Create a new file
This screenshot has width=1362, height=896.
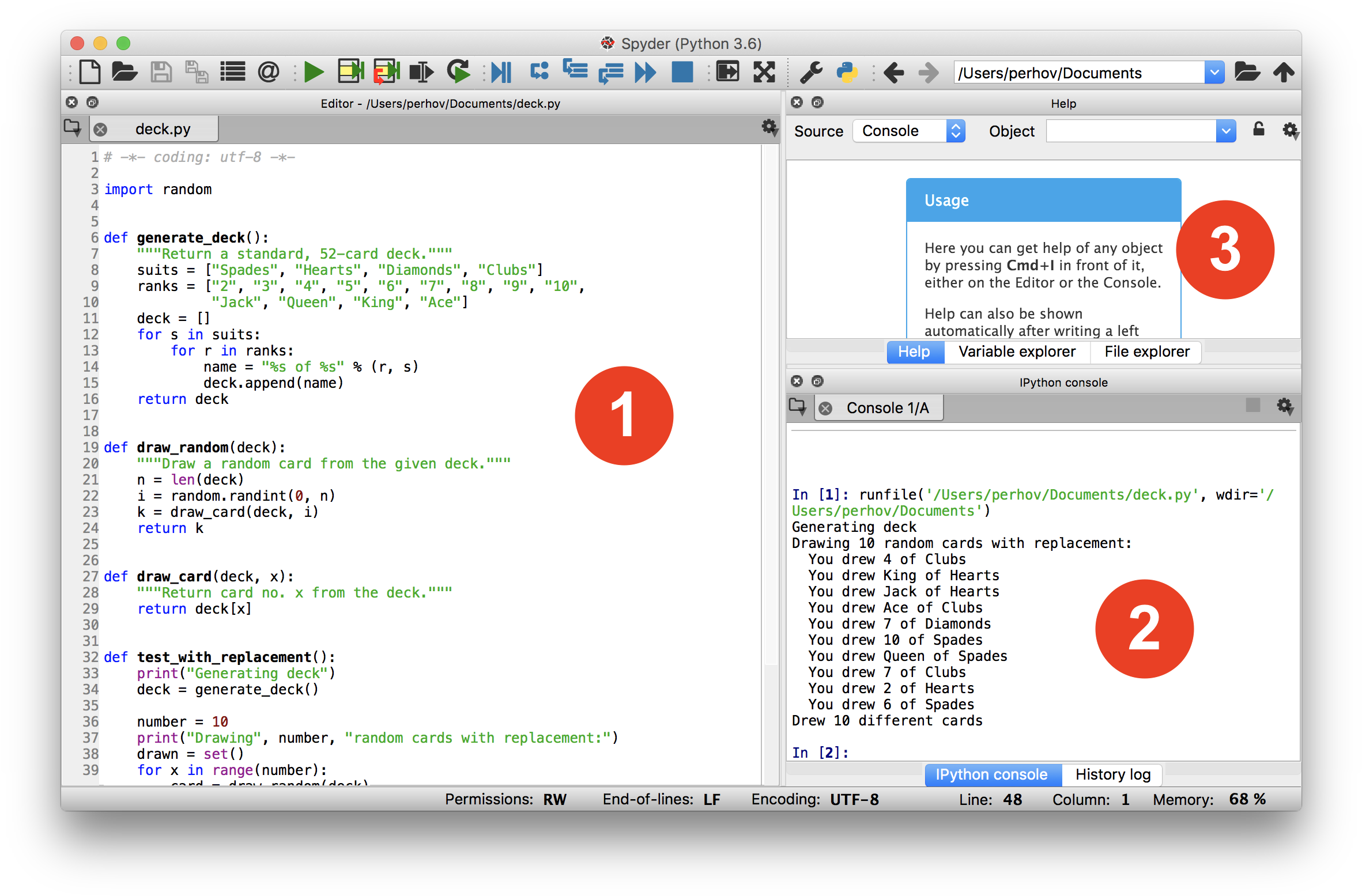pyautogui.click(x=89, y=71)
